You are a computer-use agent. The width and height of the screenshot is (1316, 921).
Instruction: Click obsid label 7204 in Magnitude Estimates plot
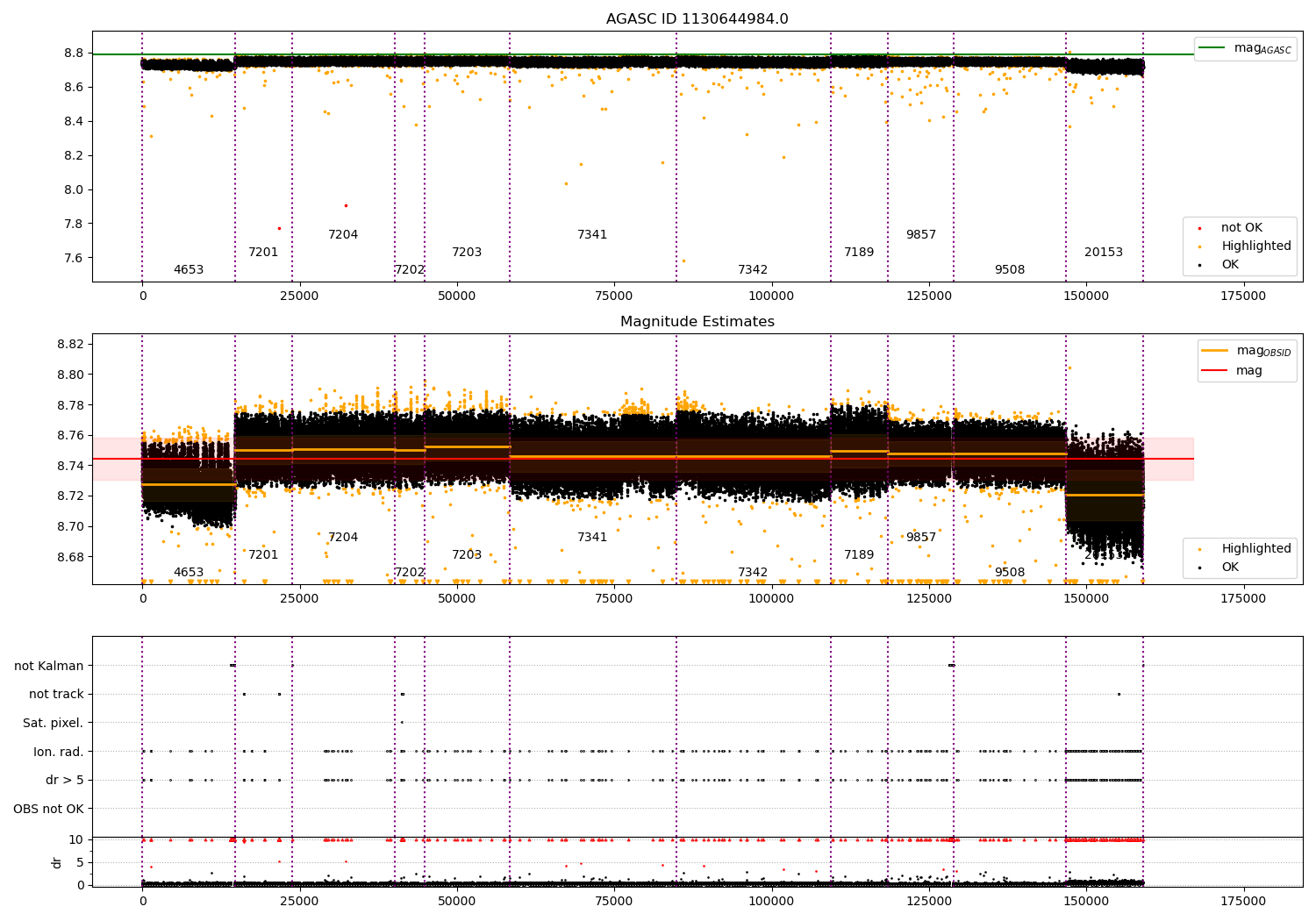tap(343, 538)
